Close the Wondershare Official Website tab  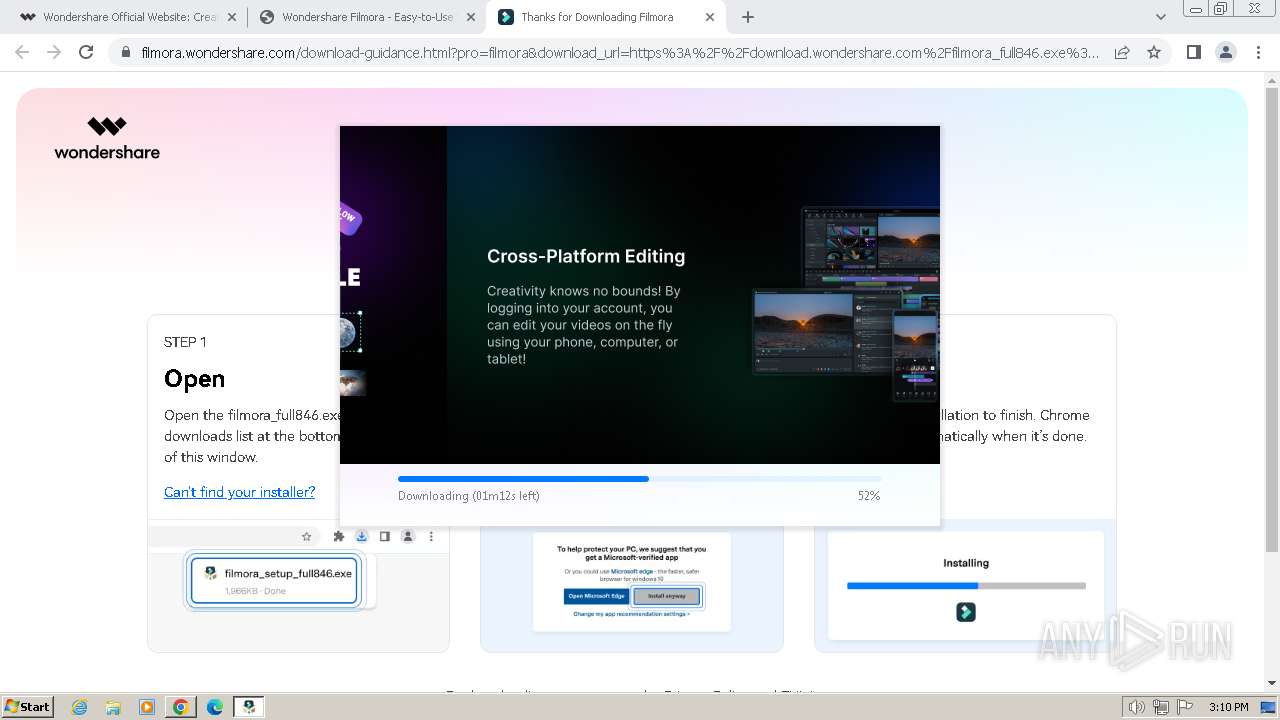pyautogui.click(x=232, y=17)
